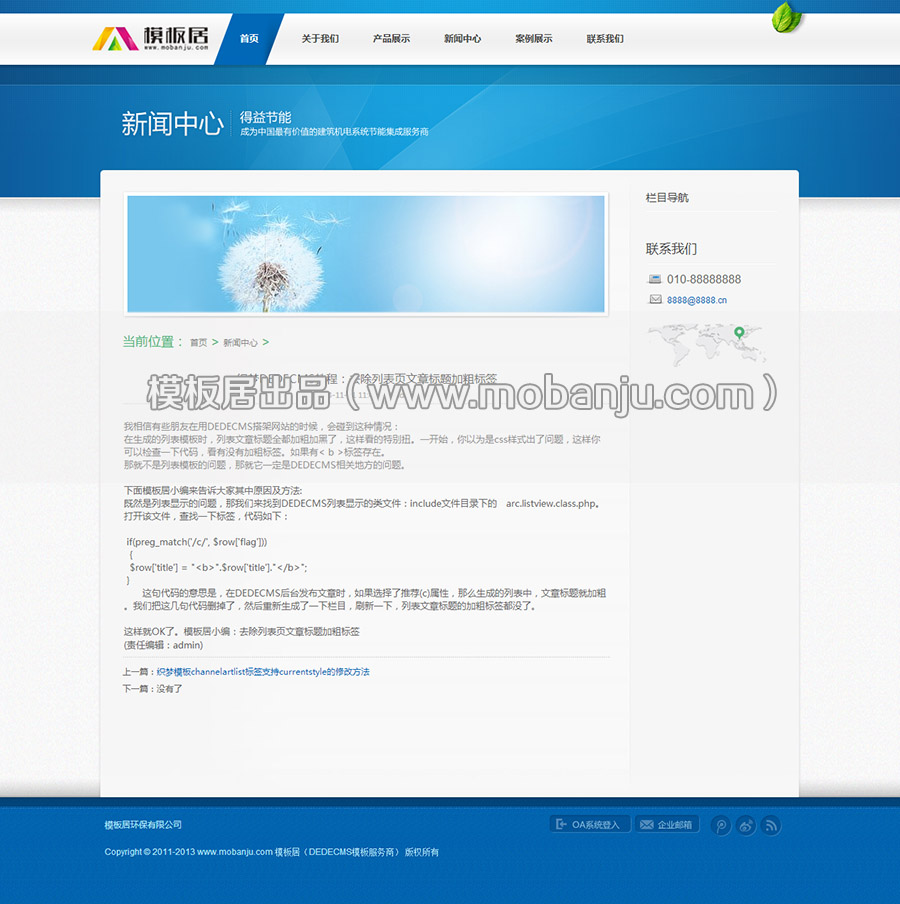The height and width of the screenshot is (904, 900).
Task: Click the 首页 breadcrumb link
Action: (x=198, y=342)
